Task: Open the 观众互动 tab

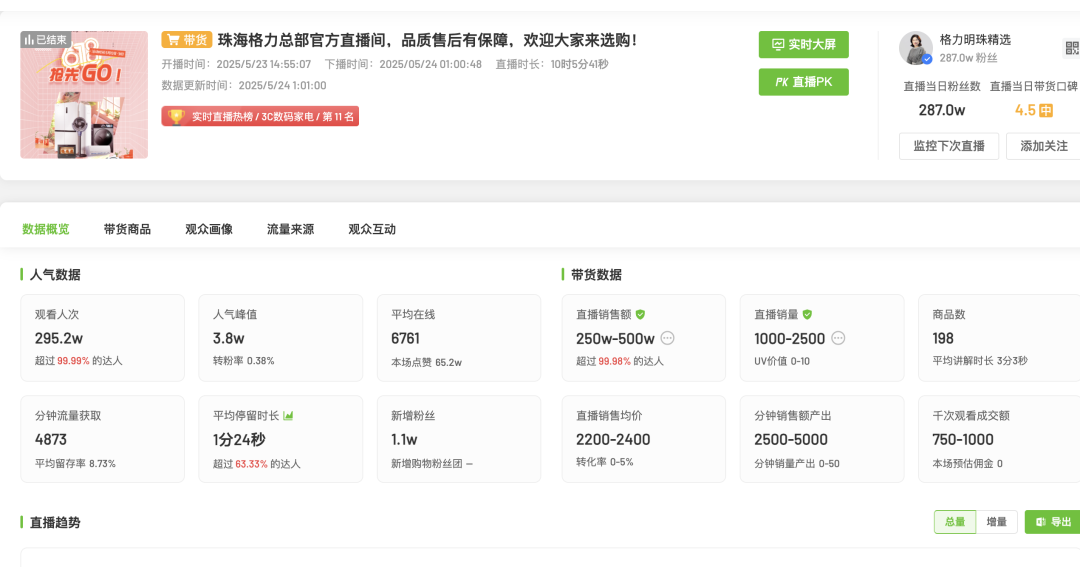Action: (372, 229)
